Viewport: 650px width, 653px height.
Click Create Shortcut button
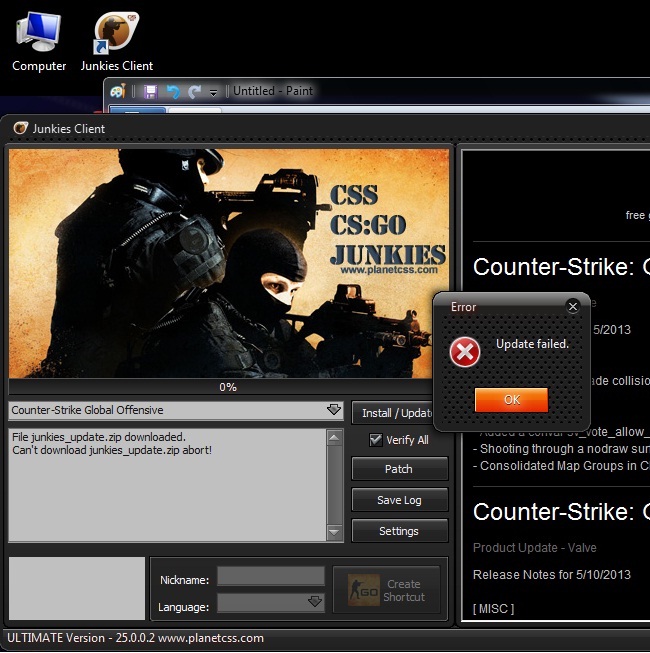pos(386,590)
